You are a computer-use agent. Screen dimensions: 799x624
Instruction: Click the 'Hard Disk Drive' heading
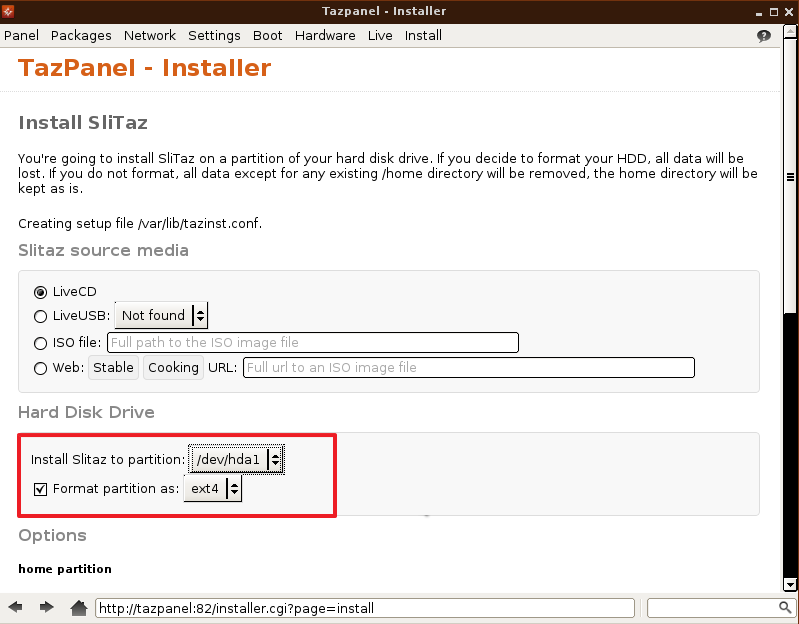click(86, 412)
